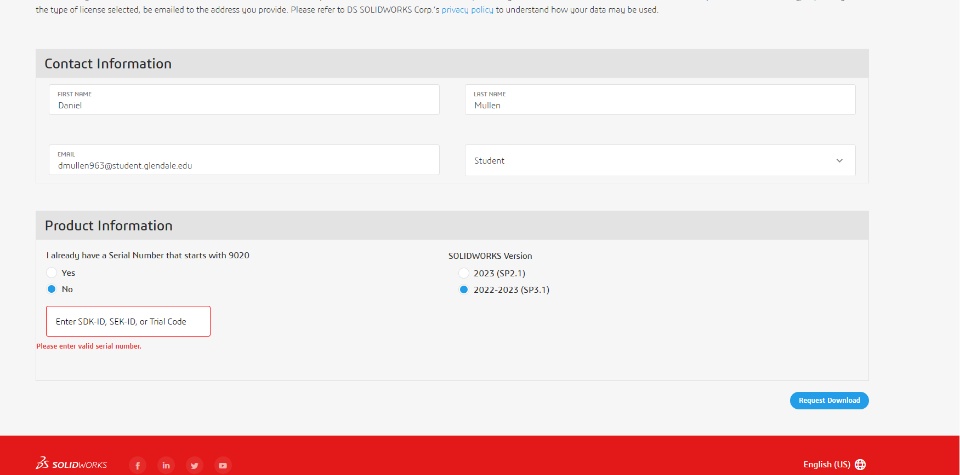Focus the Last Name field
This screenshot has height=475, width=960.
pos(660,100)
